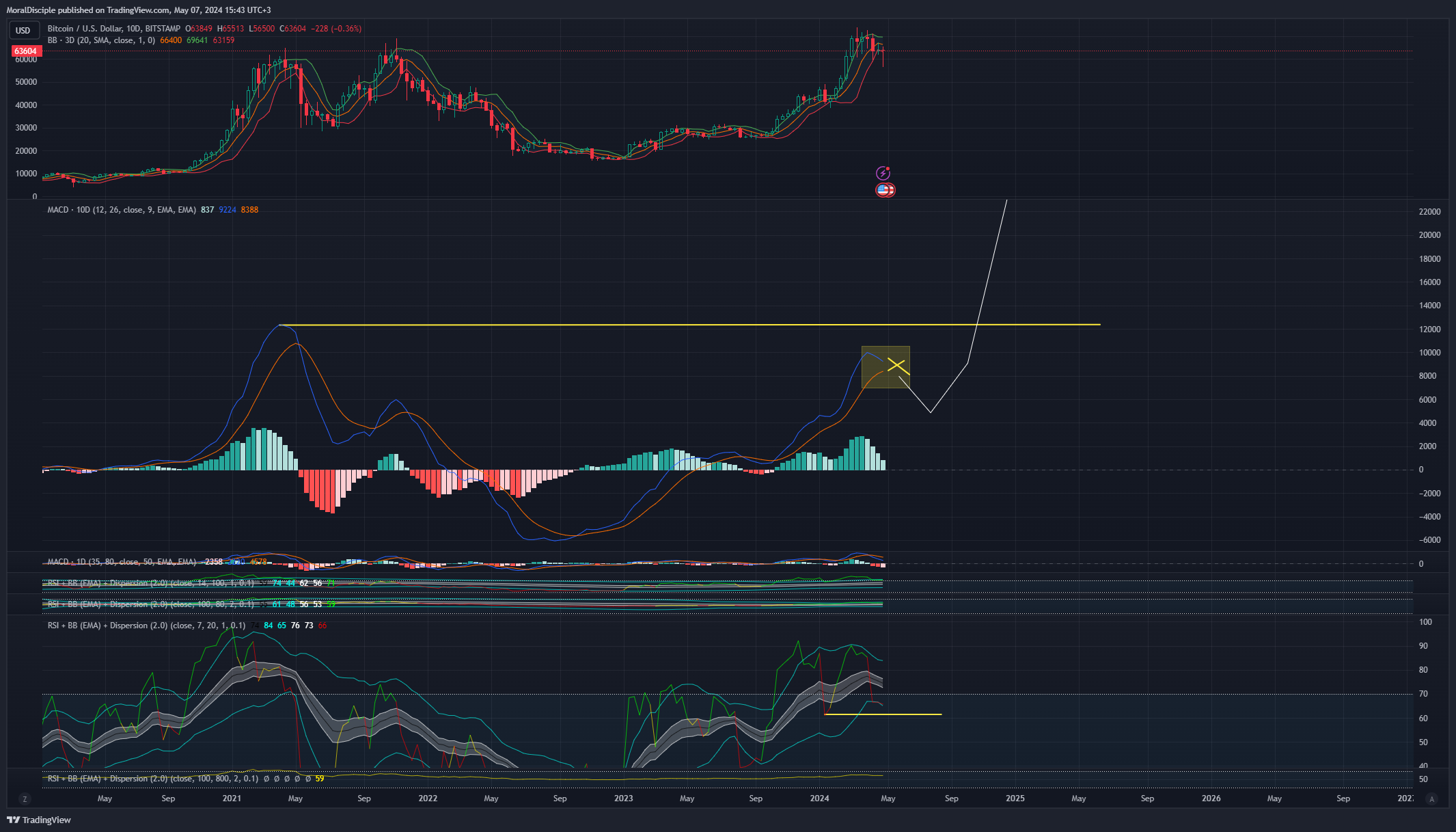This screenshot has width=1456, height=832.
Task: Toggle the A auto-scale button
Action: pyautogui.click(x=1432, y=799)
